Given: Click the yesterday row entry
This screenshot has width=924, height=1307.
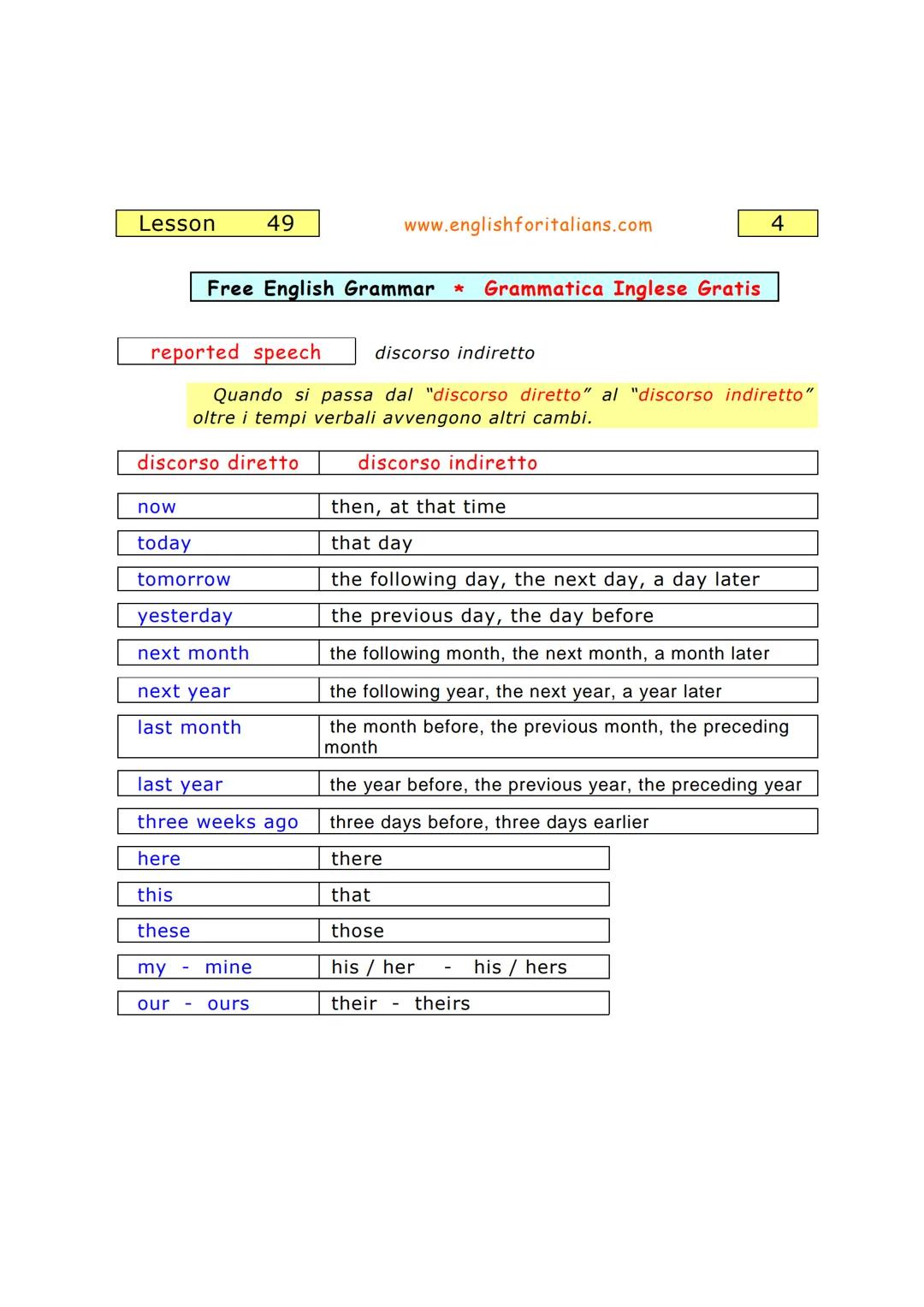Looking at the screenshot, I should tap(184, 615).
